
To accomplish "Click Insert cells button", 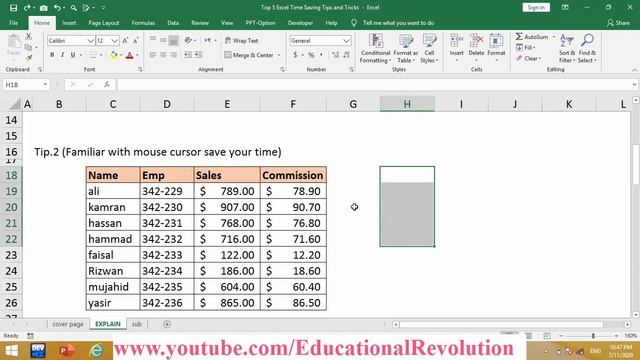I will [456, 47].
